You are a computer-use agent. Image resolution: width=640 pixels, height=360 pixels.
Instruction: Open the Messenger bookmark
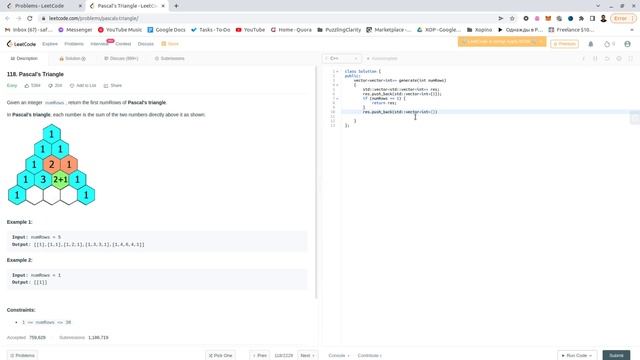point(75,30)
